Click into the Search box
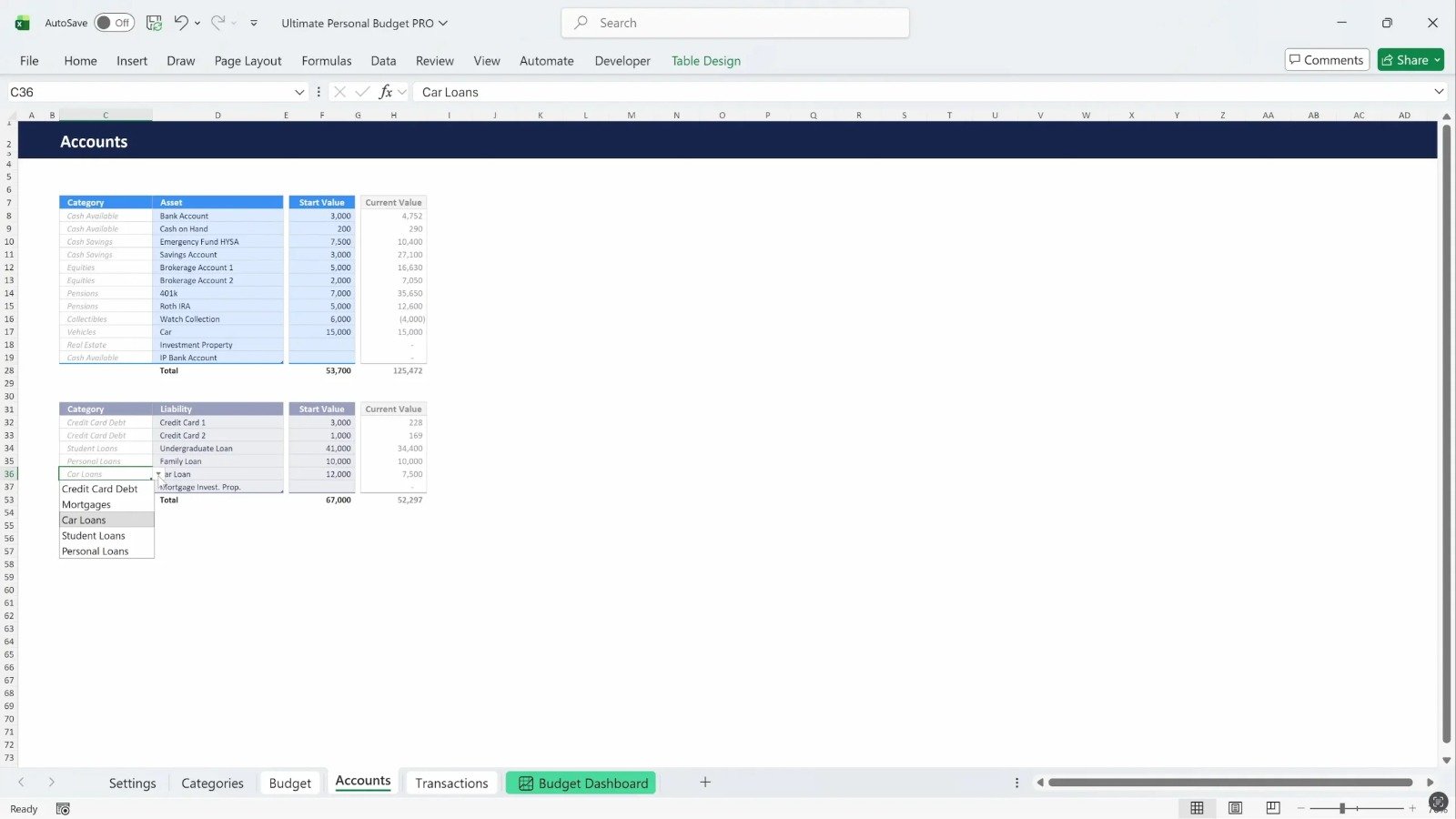1456x819 pixels. pyautogui.click(x=735, y=23)
